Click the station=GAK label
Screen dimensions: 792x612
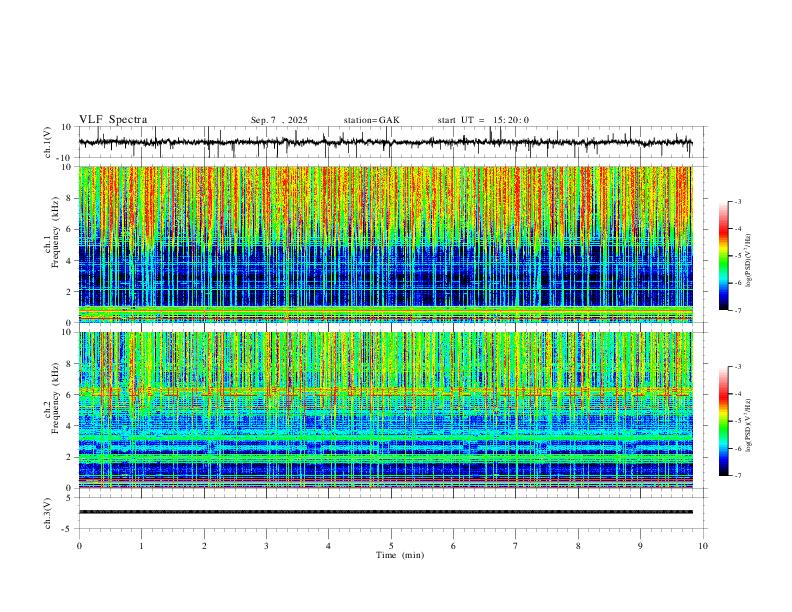click(x=371, y=120)
